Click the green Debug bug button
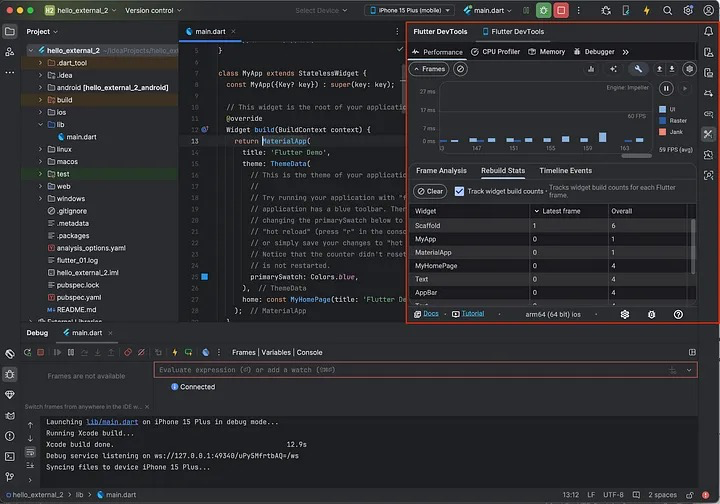720x504 pixels. coord(543,10)
